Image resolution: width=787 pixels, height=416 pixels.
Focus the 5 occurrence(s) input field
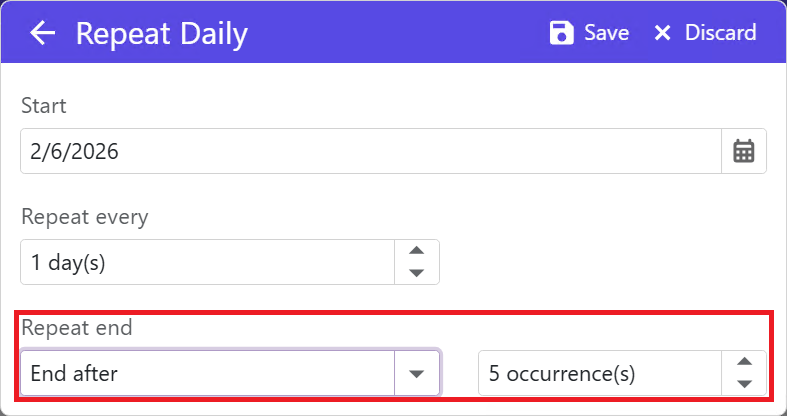point(600,374)
